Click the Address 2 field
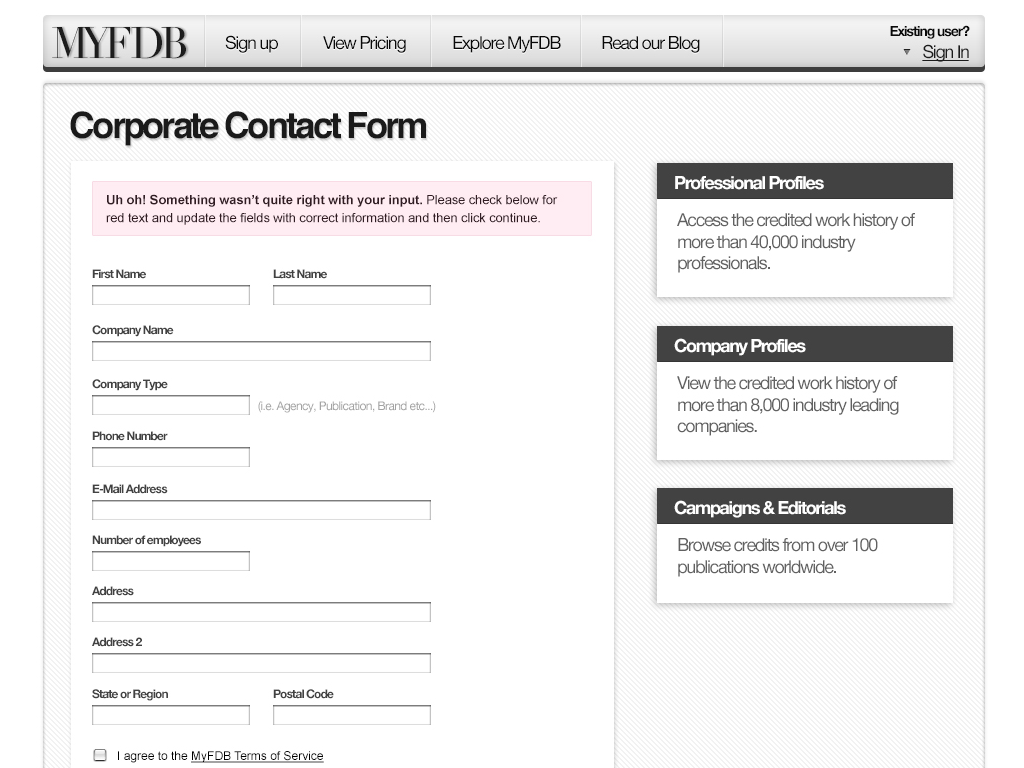The image size is (1024, 768). point(261,663)
